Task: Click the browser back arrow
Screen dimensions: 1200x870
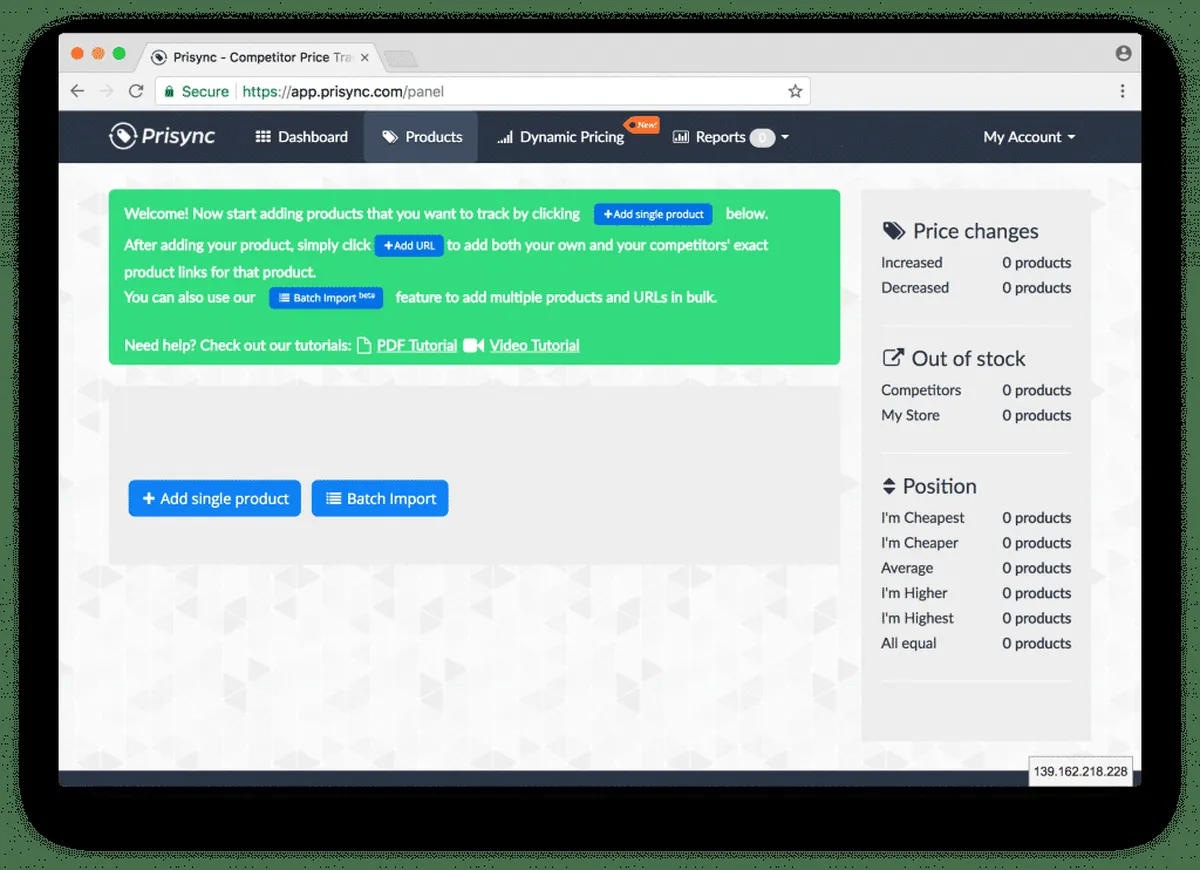Action: click(78, 91)
